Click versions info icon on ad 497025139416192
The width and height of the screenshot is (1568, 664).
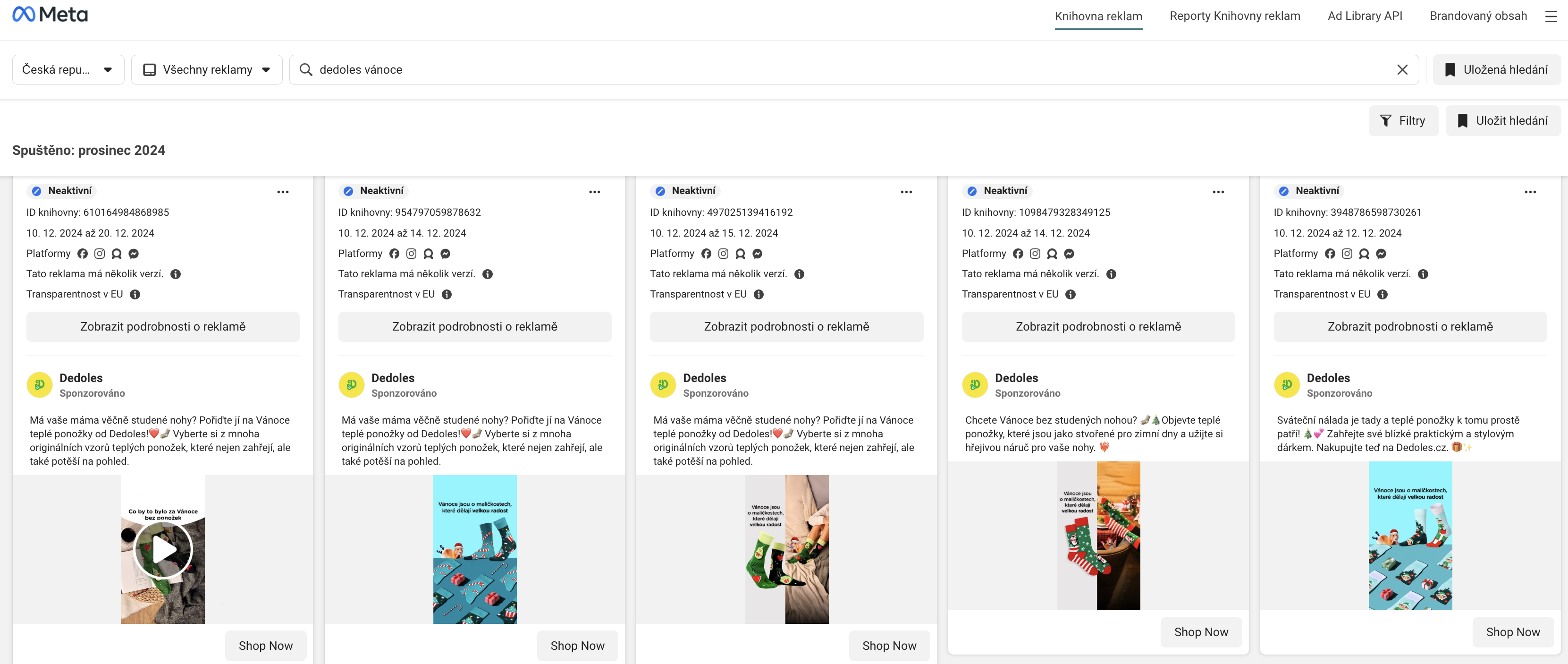799,274
